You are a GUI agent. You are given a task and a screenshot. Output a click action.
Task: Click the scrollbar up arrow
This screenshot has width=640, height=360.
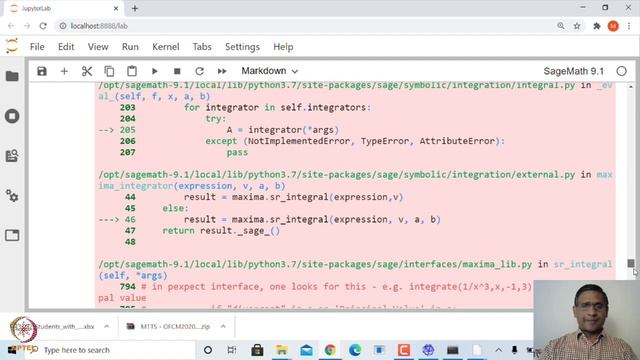[631, 87]
